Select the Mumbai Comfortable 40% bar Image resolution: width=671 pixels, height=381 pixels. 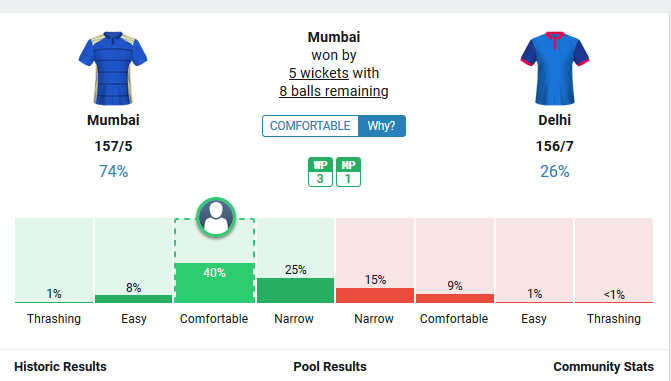[214, 260]
